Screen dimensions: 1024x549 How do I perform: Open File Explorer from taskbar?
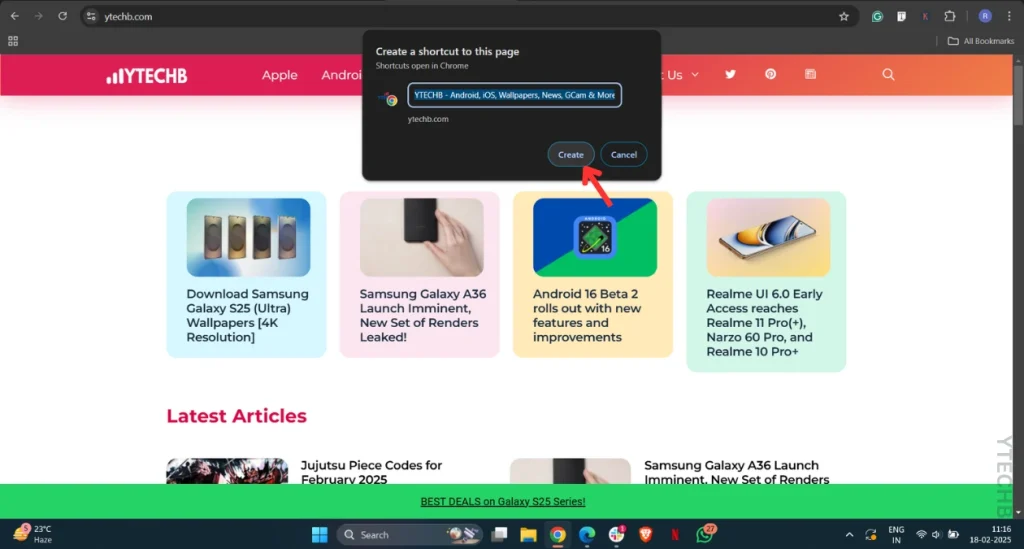click(528, 535)
